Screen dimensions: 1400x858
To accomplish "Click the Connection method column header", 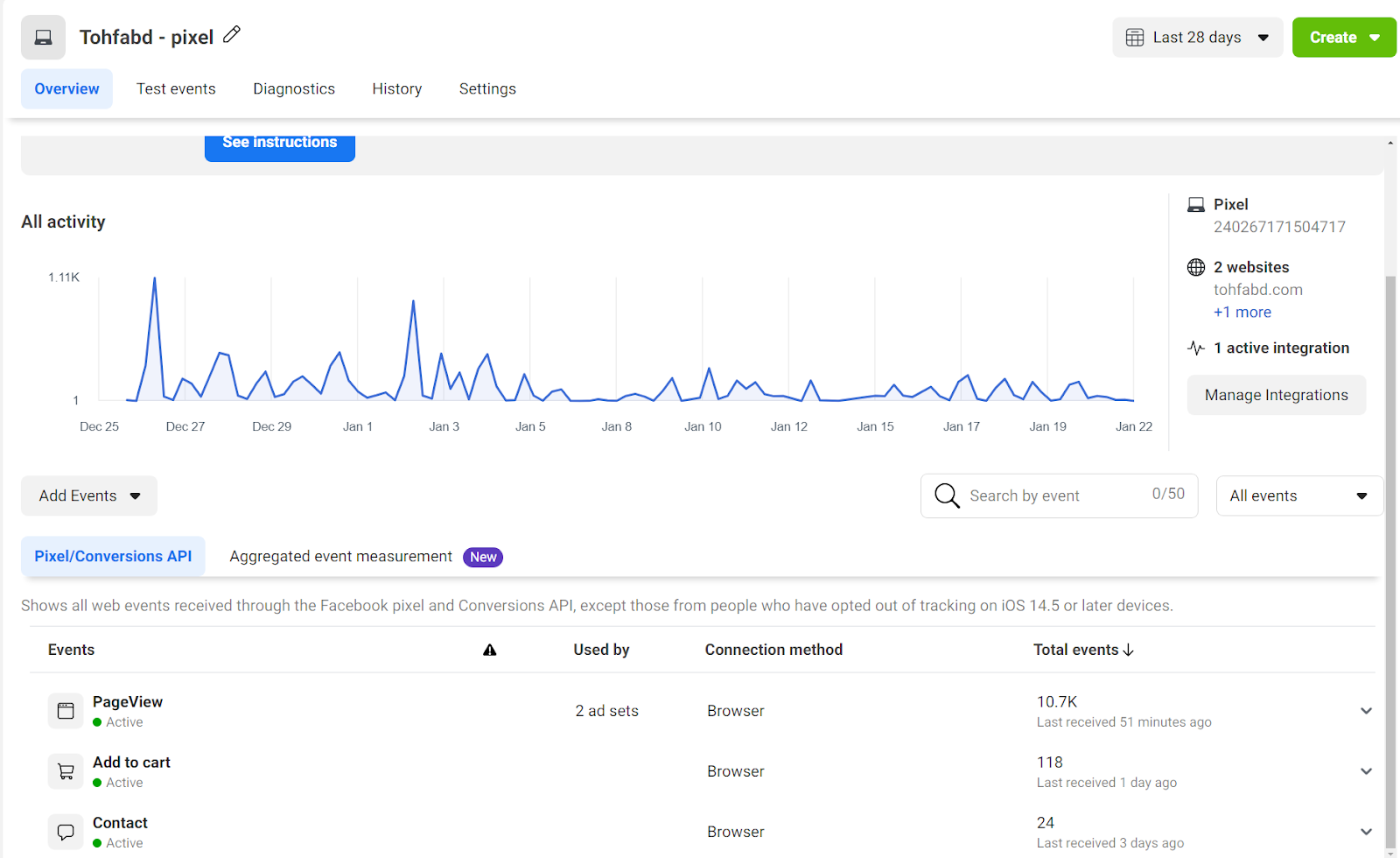I will 773,650.
